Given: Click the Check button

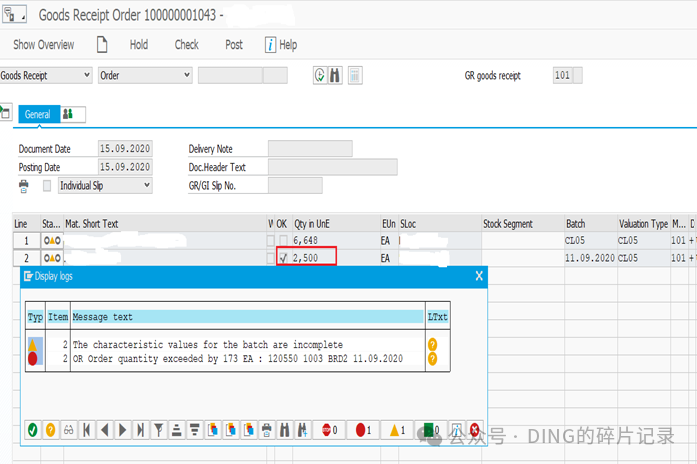Looking at the screenshot, I should (x=187, y=44).
